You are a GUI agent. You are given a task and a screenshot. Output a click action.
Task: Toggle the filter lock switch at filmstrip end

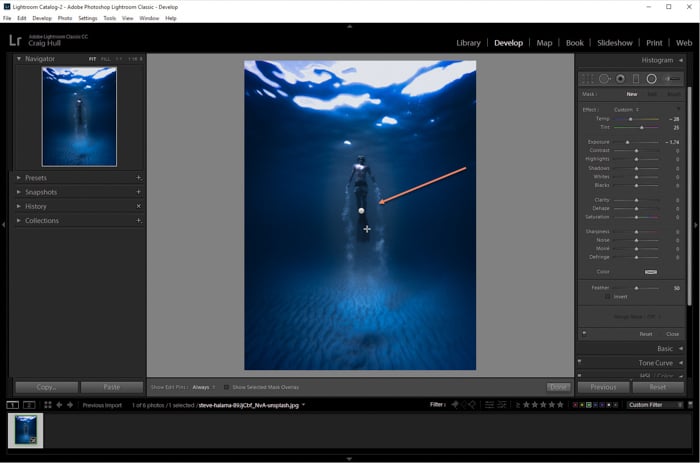coord(690,405)
